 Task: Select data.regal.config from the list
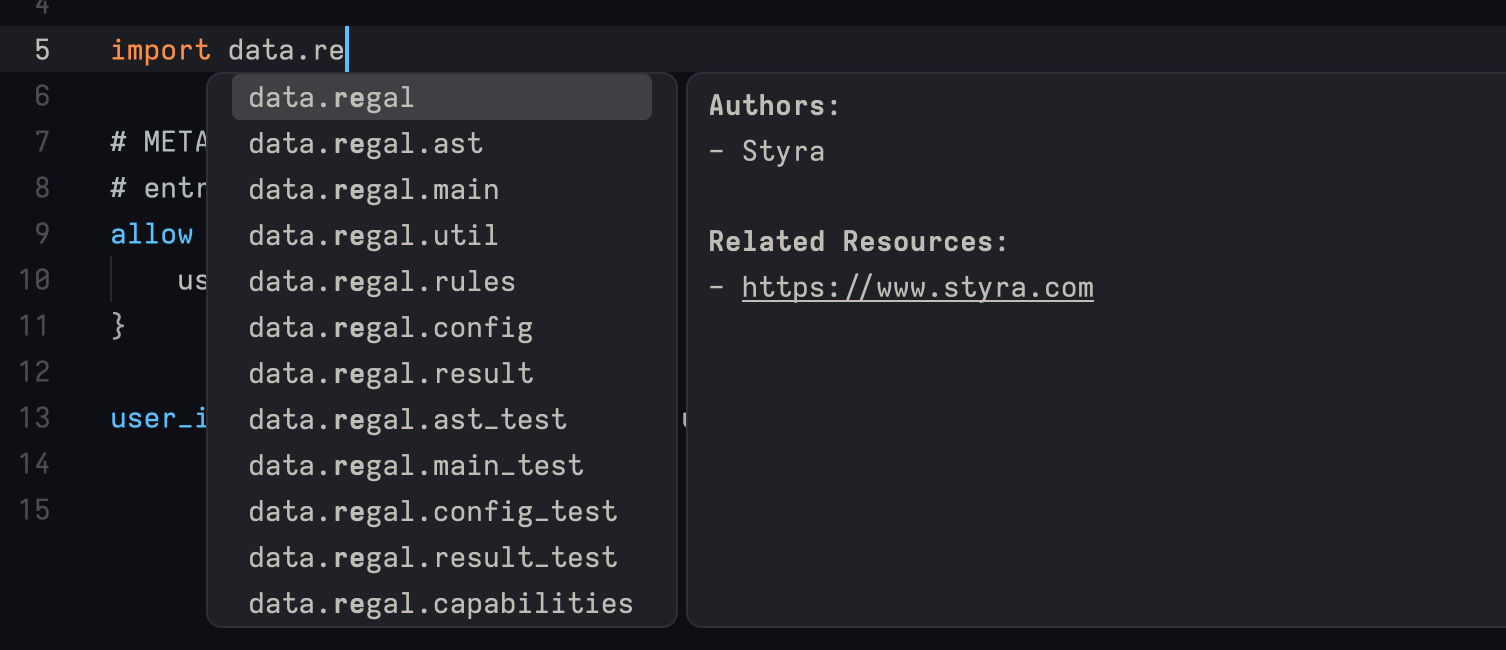pyautogui.click(x=389, y=327)
